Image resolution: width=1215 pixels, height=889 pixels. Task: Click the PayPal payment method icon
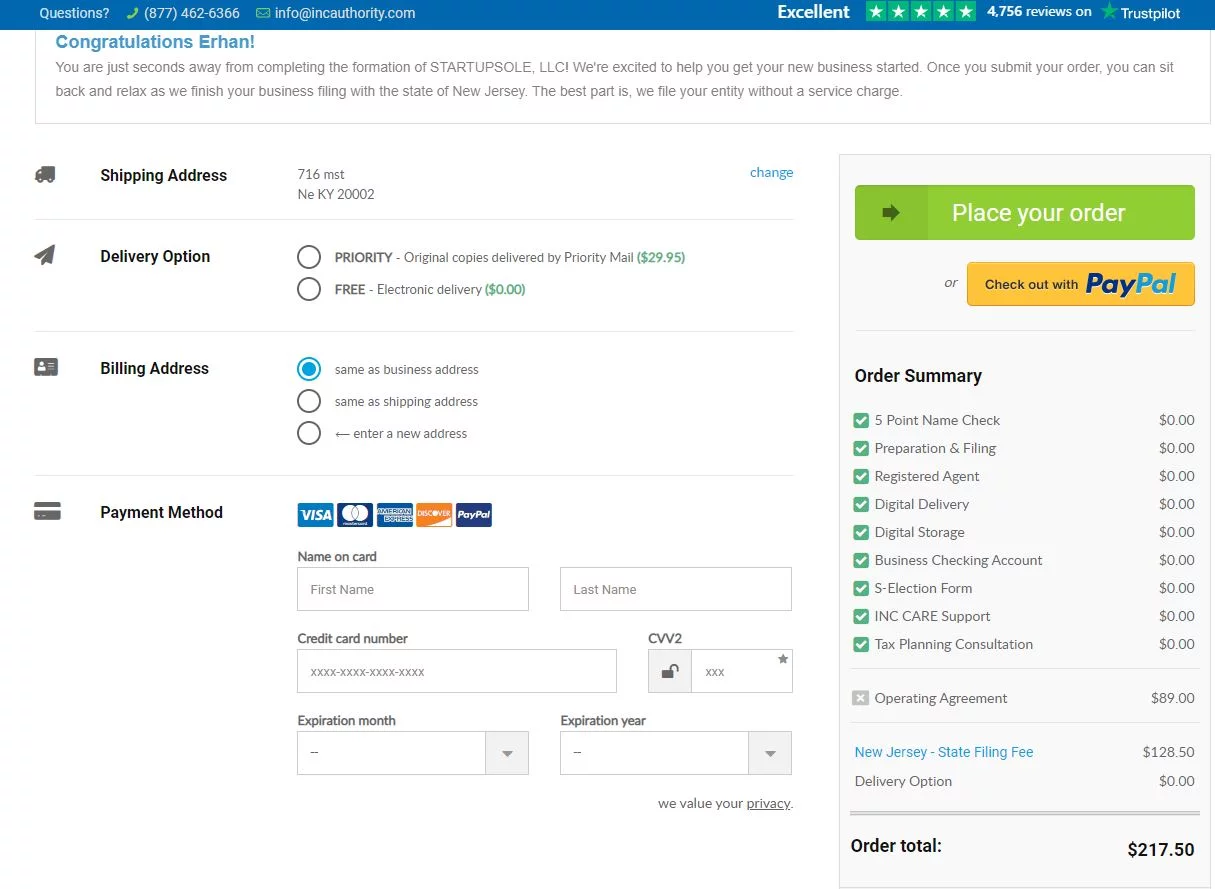pos(473,515)
